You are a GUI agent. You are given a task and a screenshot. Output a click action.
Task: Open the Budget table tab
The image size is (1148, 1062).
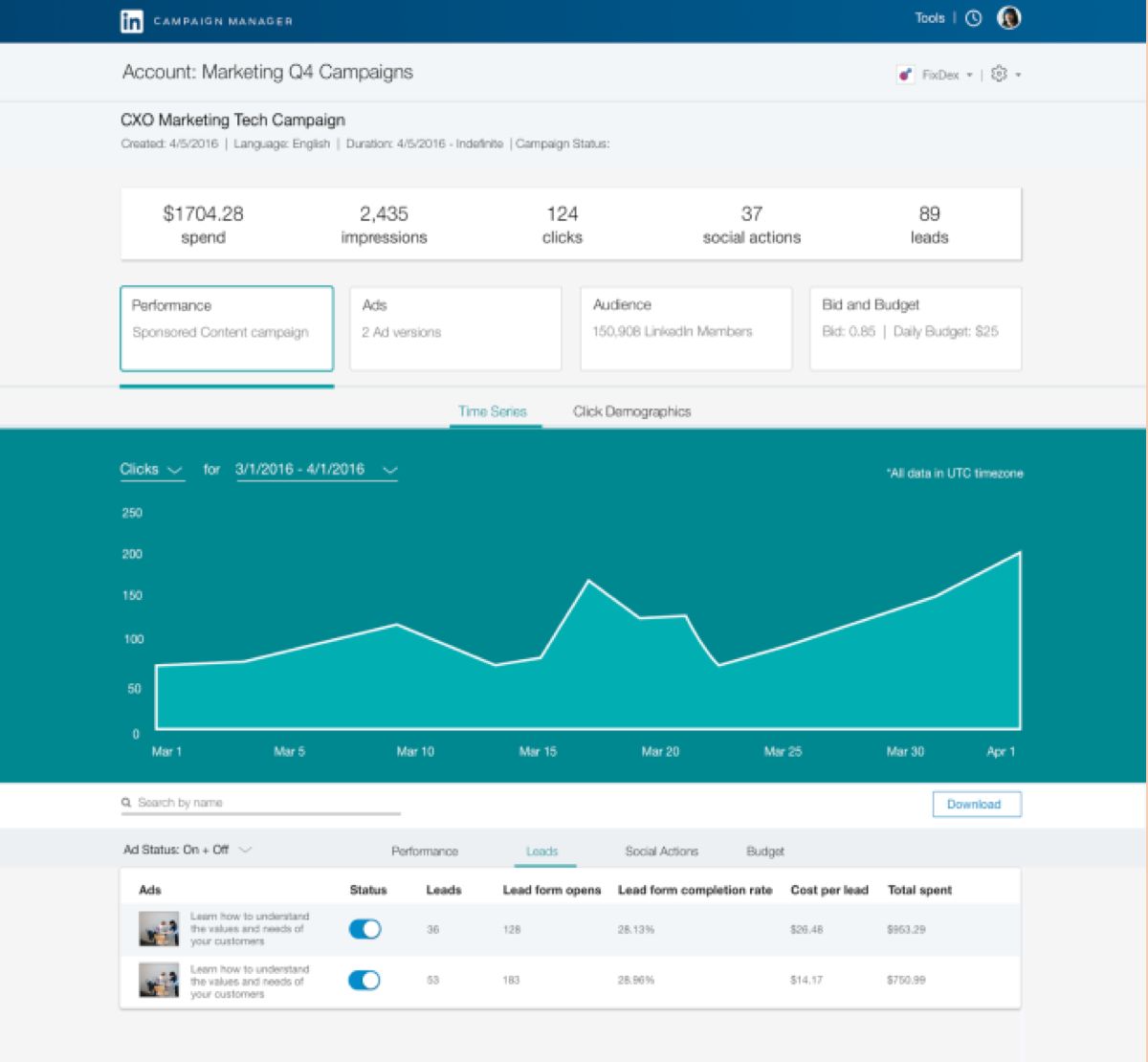(764, 851)
